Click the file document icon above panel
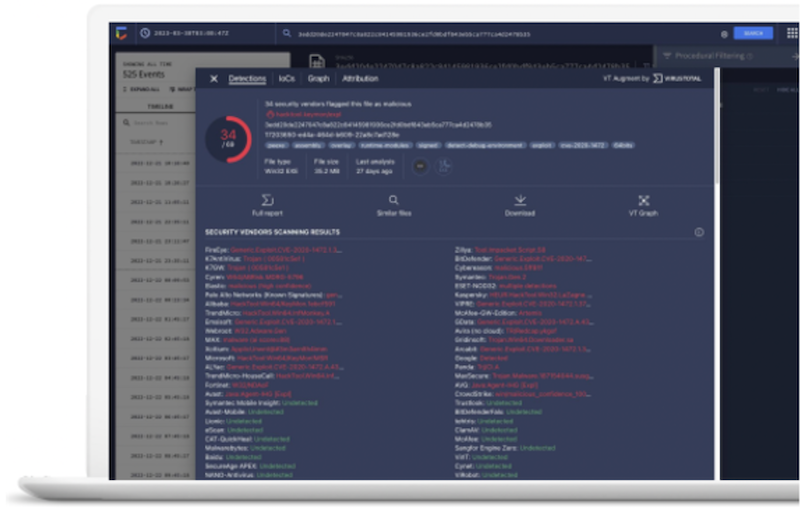Viewport: 800px width, 511px height. point(317,61)
